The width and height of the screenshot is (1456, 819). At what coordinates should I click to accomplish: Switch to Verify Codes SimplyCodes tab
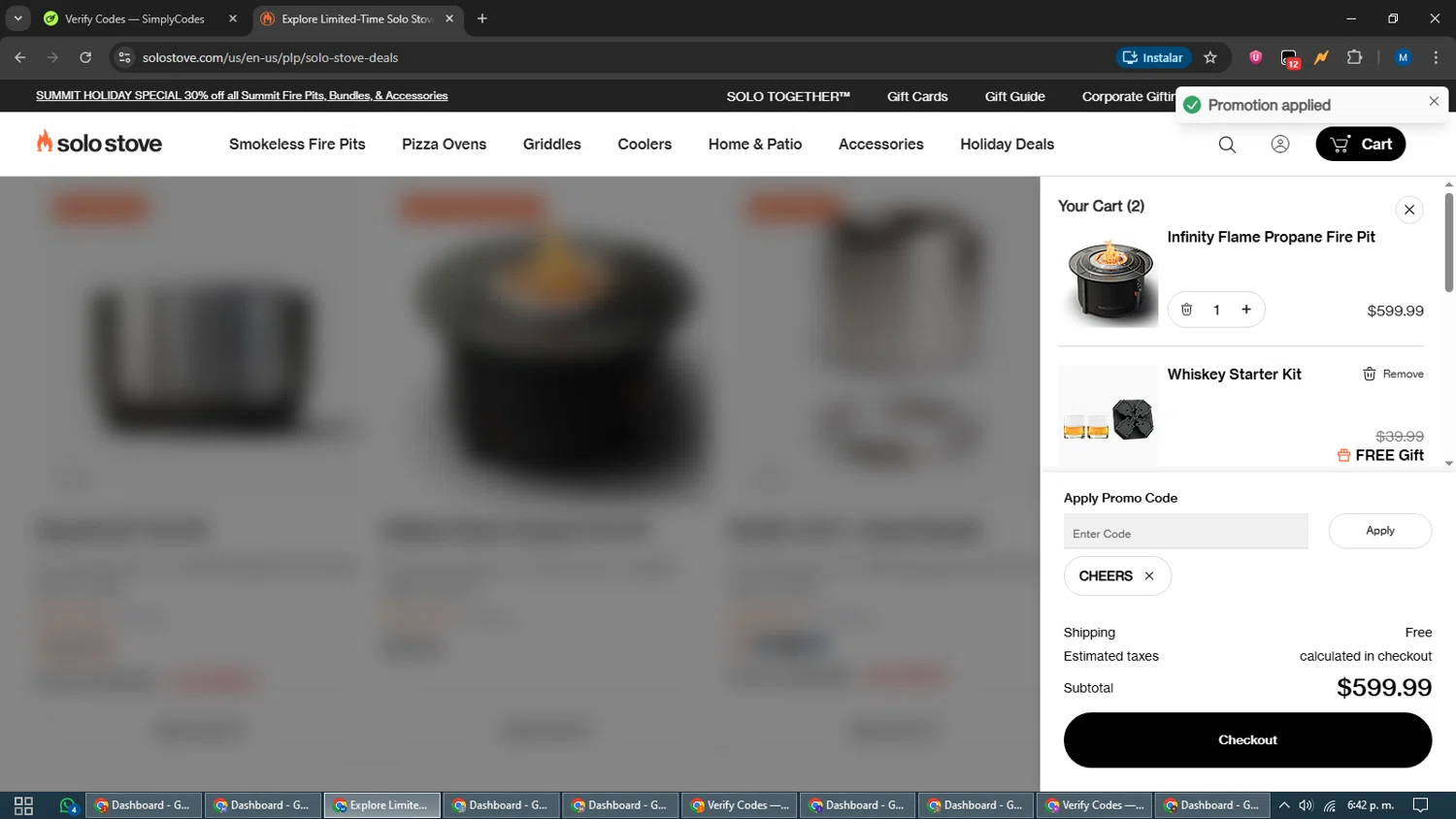point(135,18)
